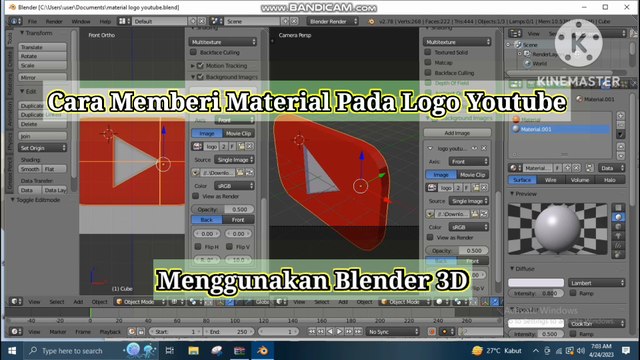
Task: Jump to start frame in timeline
Action: 312,332
